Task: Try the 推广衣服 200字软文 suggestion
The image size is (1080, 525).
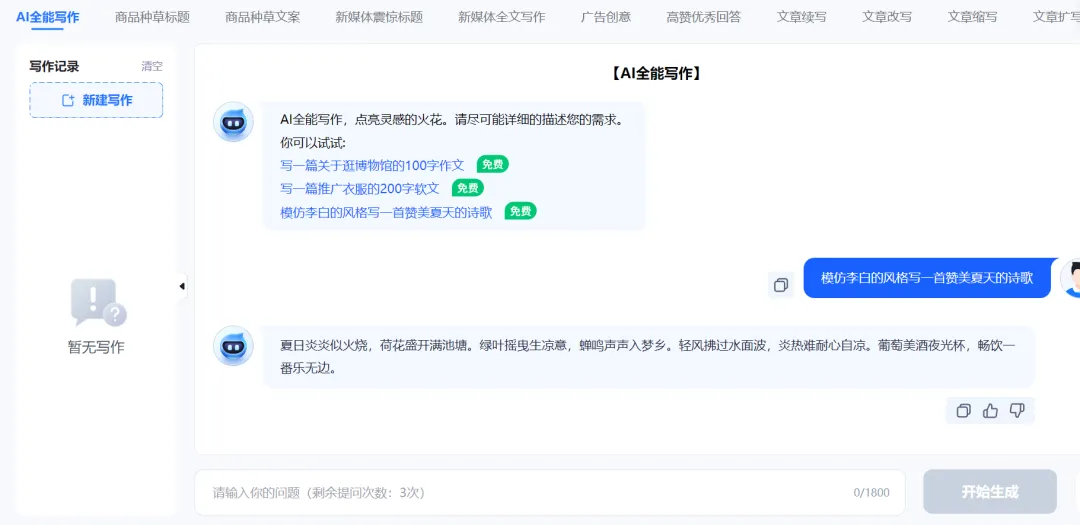Action: pyautogui.click(x=360, y=188)
